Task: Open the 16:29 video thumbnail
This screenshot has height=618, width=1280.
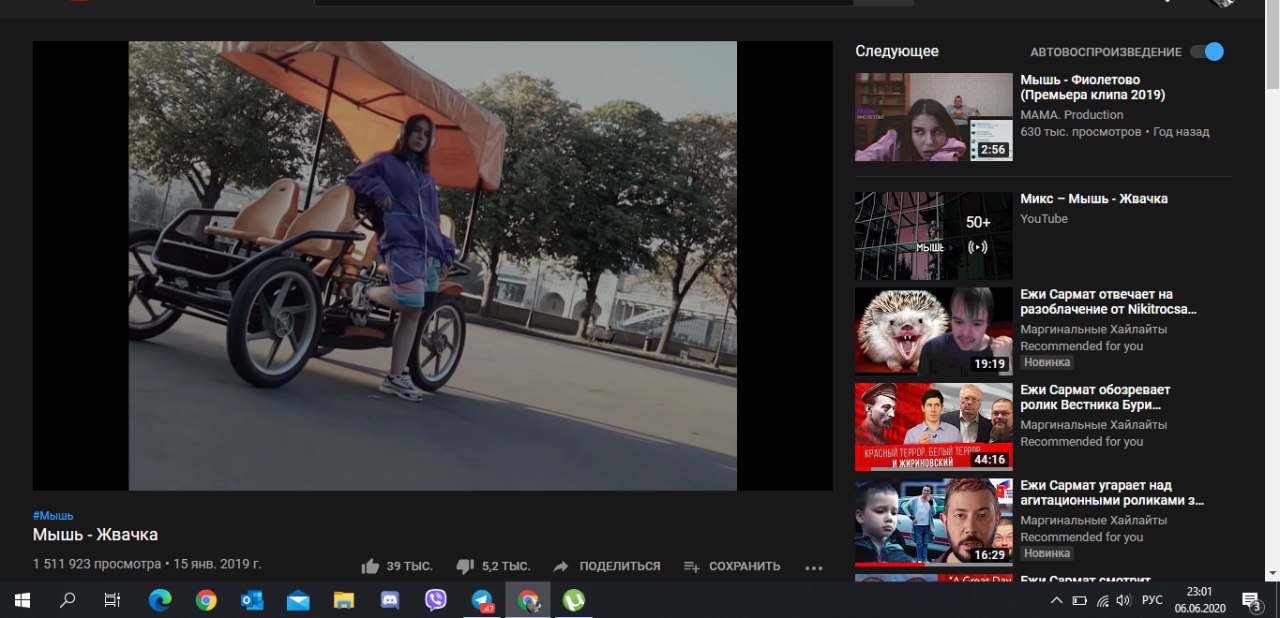Action: pyautogui.click(x=934, y=522)
